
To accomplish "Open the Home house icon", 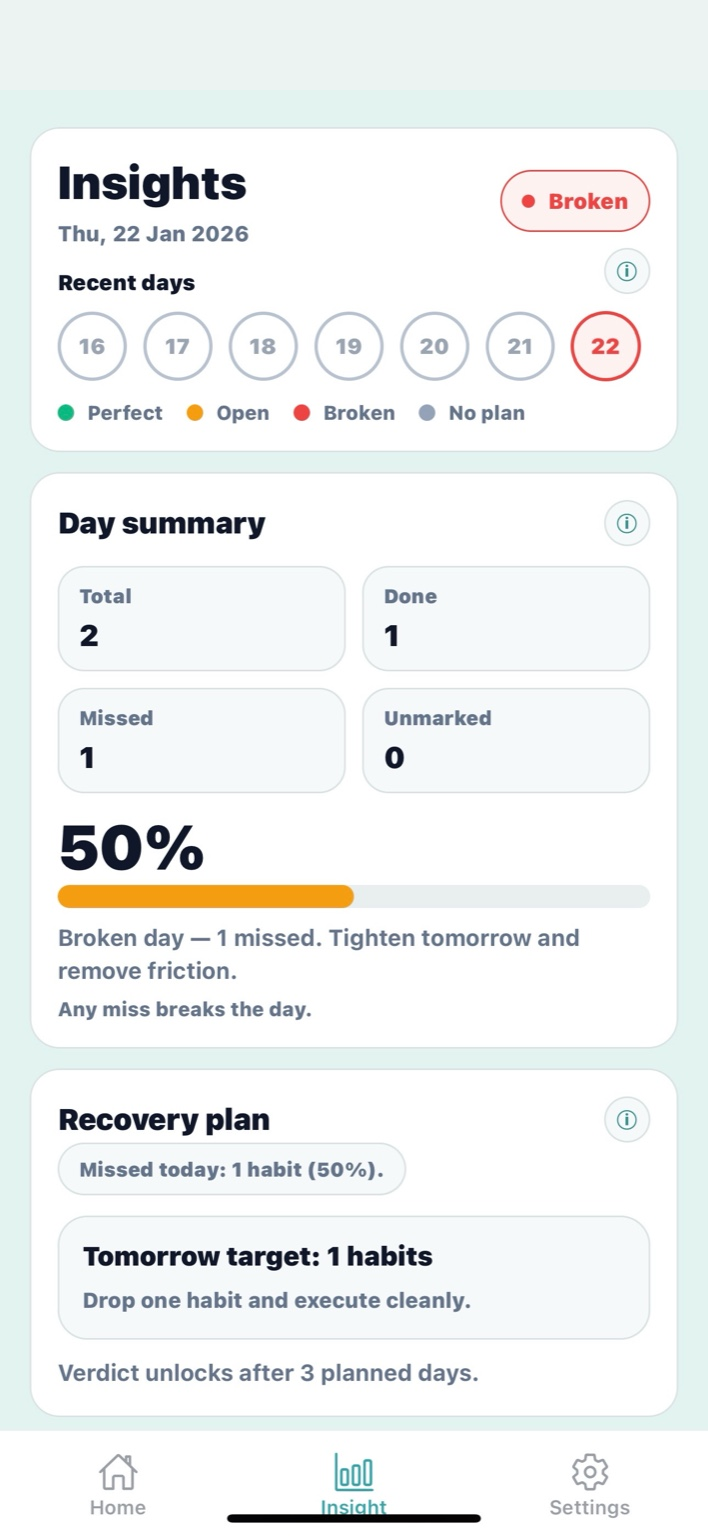I will click(x=117, y=1471).
